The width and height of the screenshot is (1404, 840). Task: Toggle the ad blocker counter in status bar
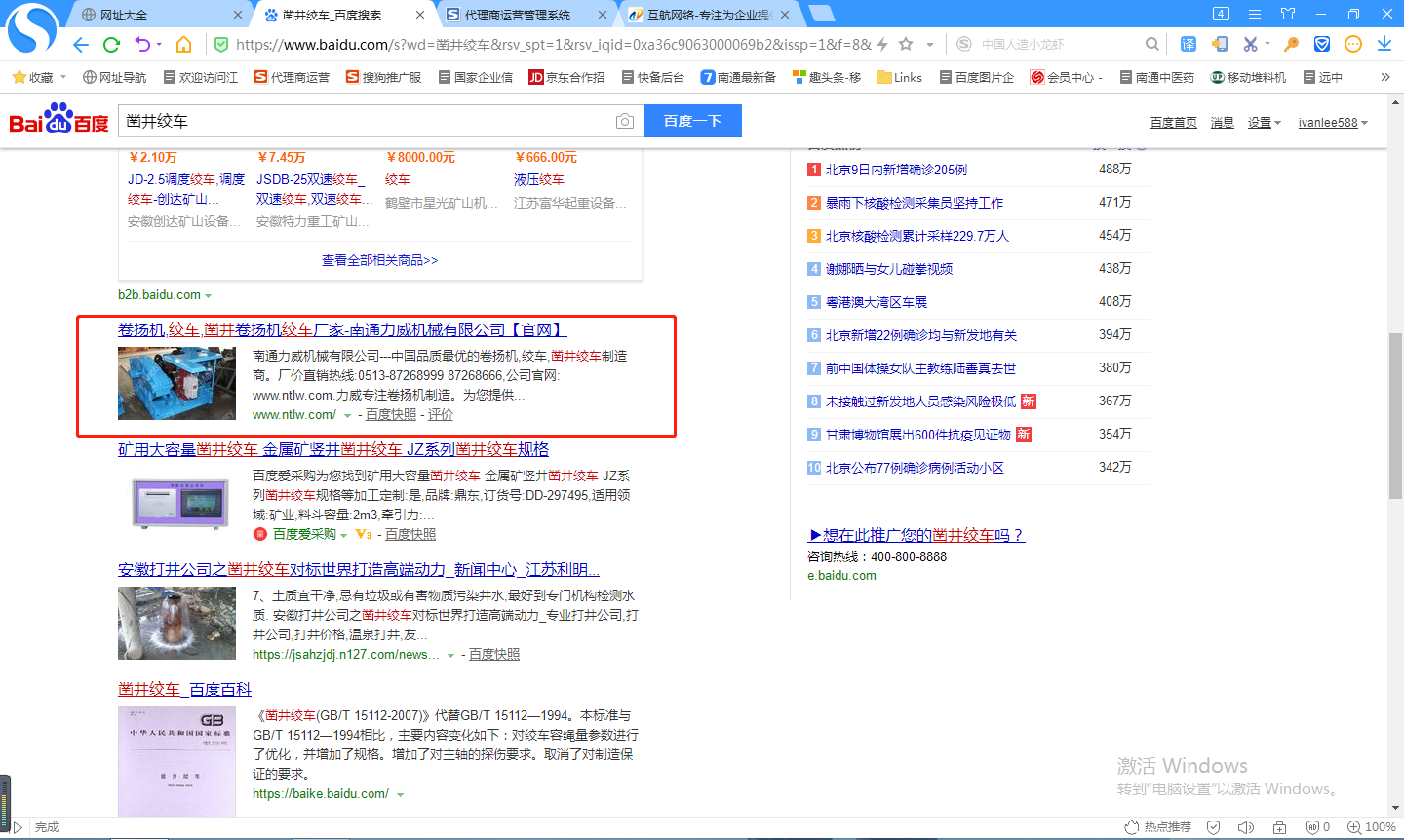pos(1317,827)
